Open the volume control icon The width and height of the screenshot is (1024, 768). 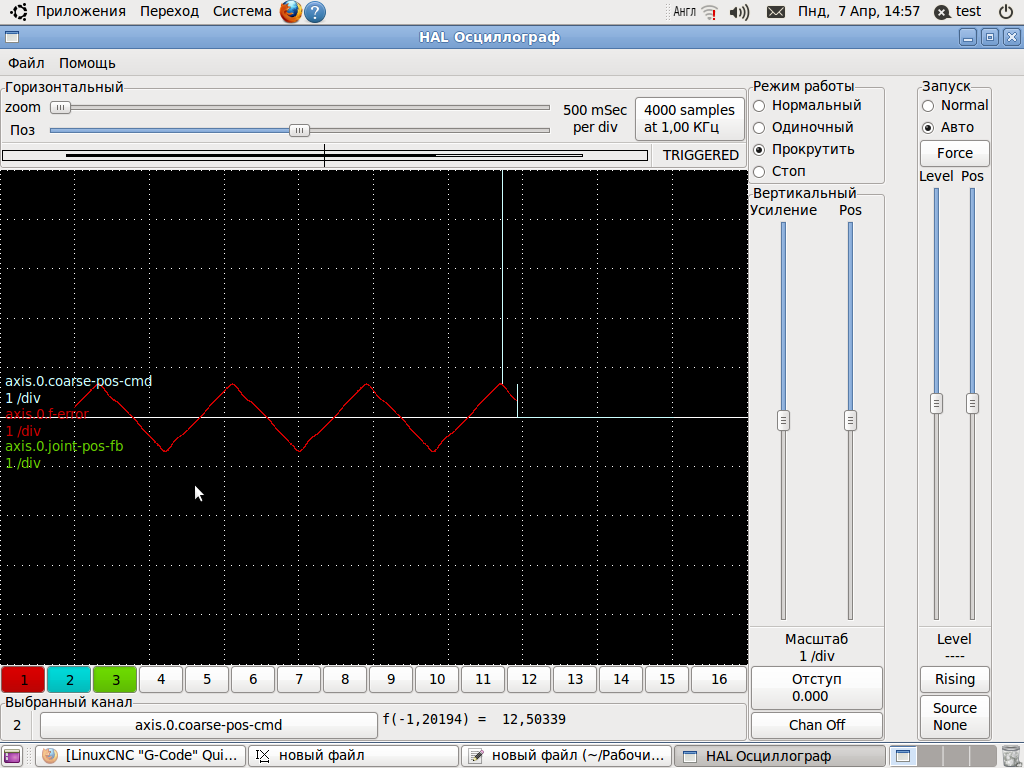[739, 12]
